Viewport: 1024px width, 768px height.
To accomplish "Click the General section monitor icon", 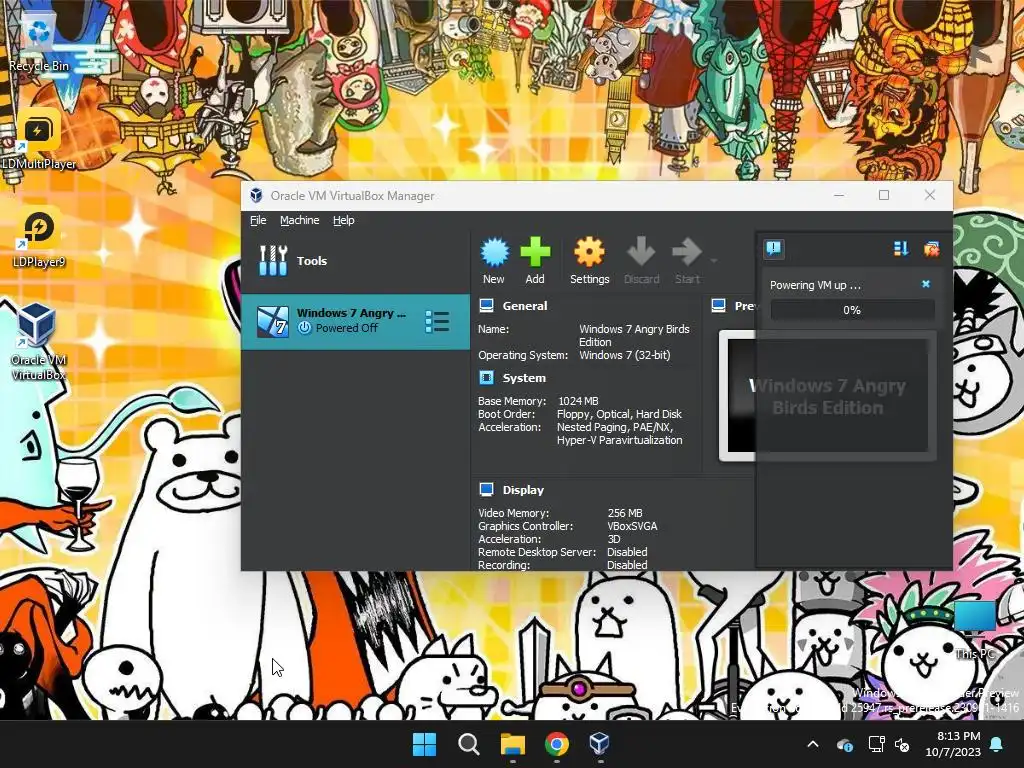I will click(x=487, y=306).
